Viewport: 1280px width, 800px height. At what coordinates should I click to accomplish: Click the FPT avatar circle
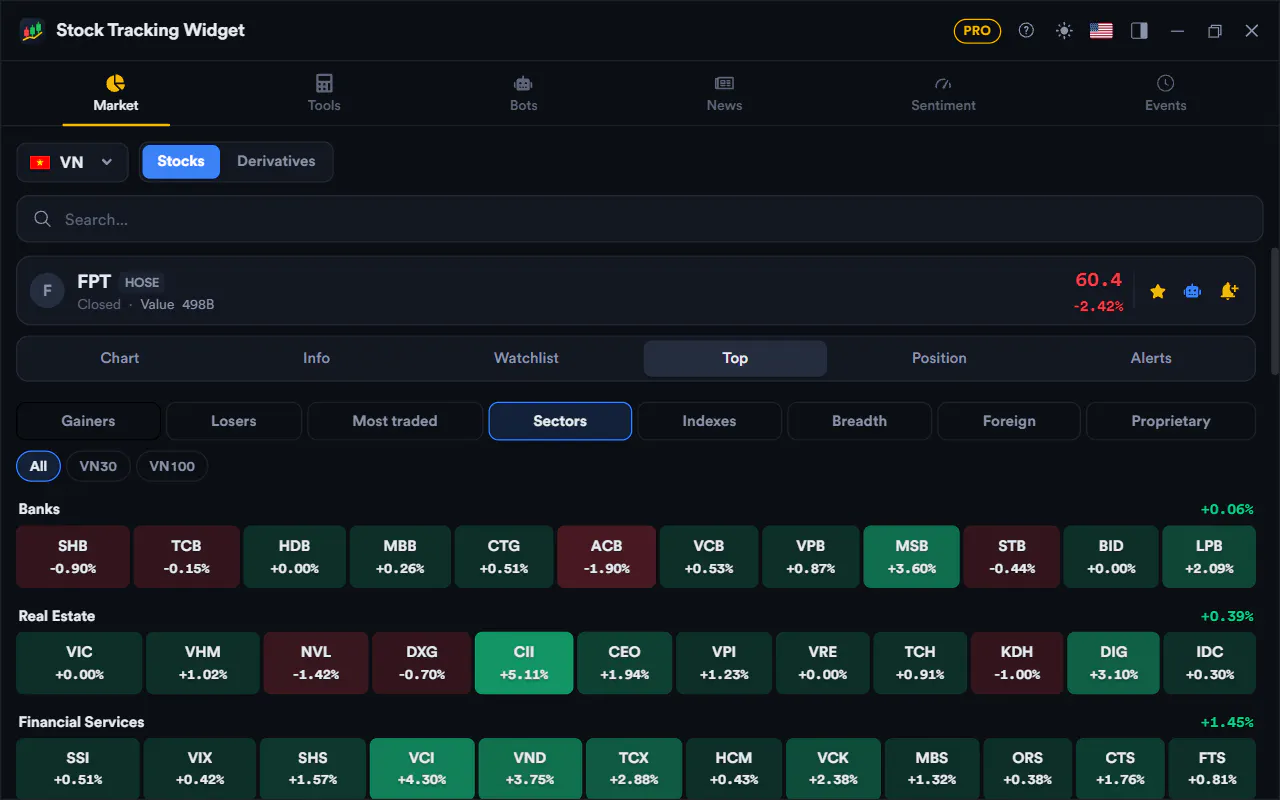47,291
